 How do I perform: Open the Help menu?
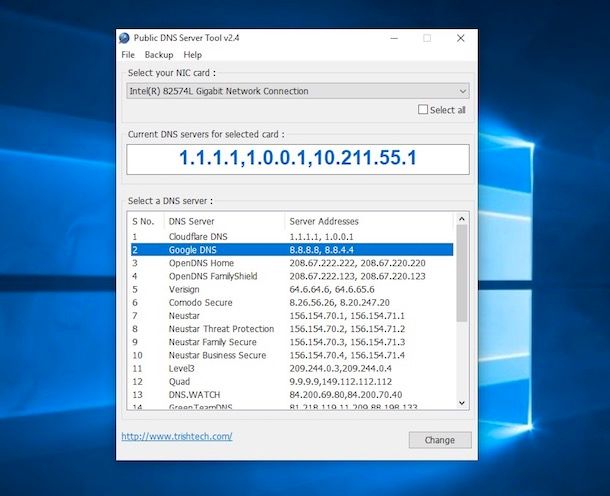click(193, 55)
